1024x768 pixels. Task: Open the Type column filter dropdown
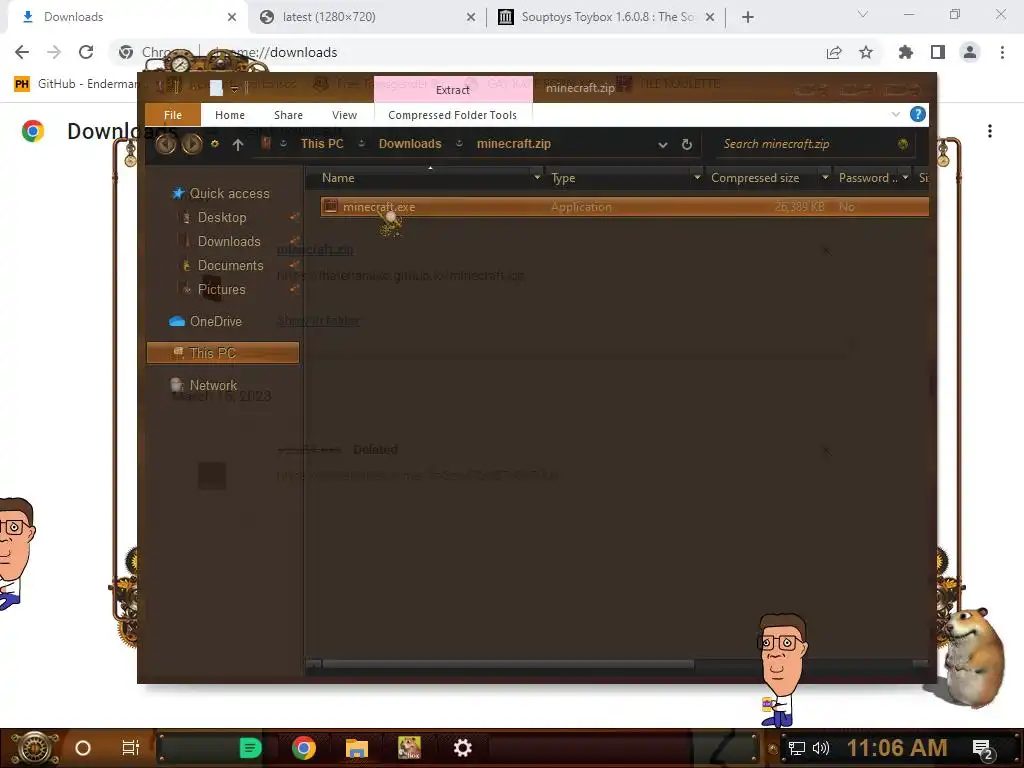coord(697,177)
